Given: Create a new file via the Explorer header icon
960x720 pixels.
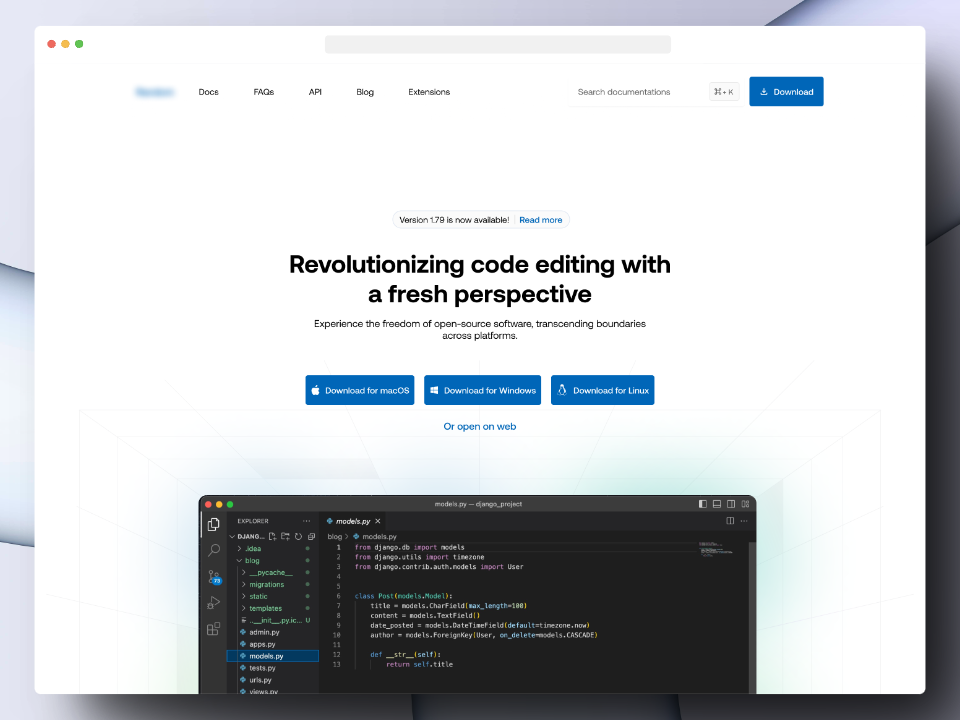Looking at the screenshot, I should coord(271,536).
